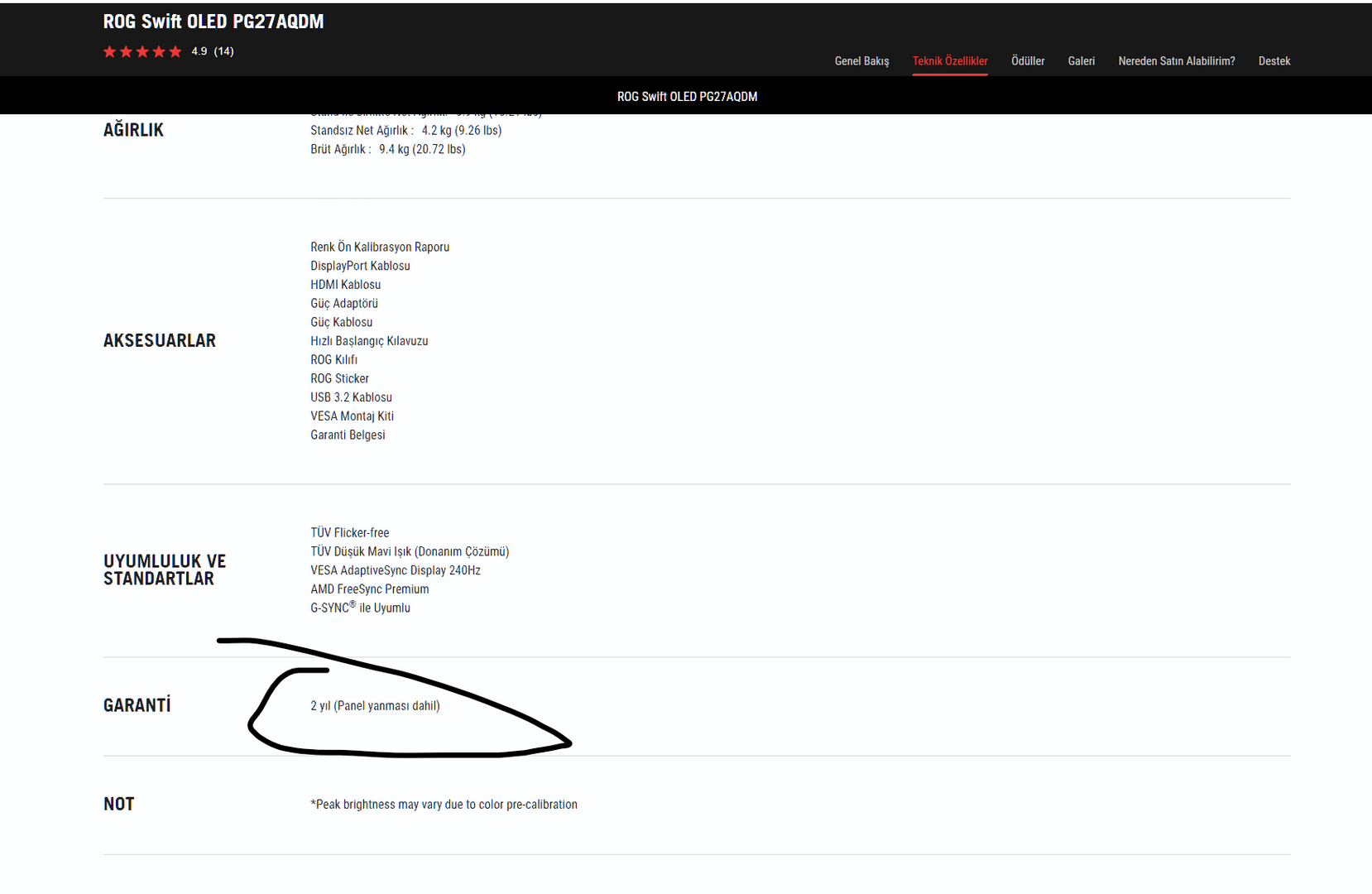Select the UYUMLULUK VE STANDARTLAR heading
The image size is (1372, 894).
click(165, 570)
